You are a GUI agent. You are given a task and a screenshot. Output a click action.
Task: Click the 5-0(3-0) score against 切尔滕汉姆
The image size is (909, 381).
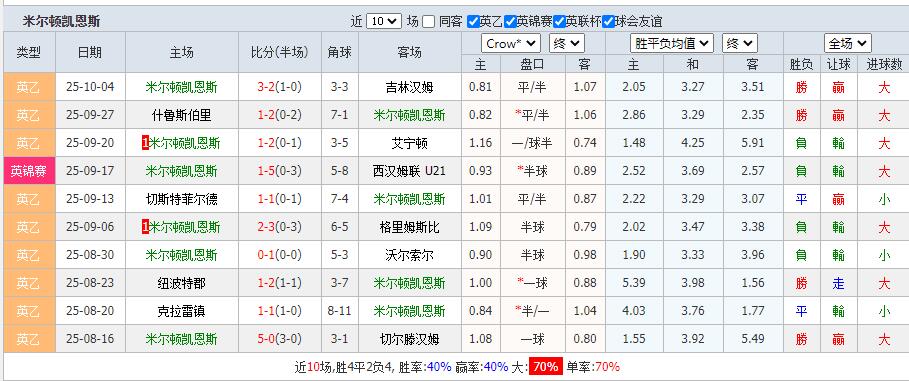coord(279,339)
